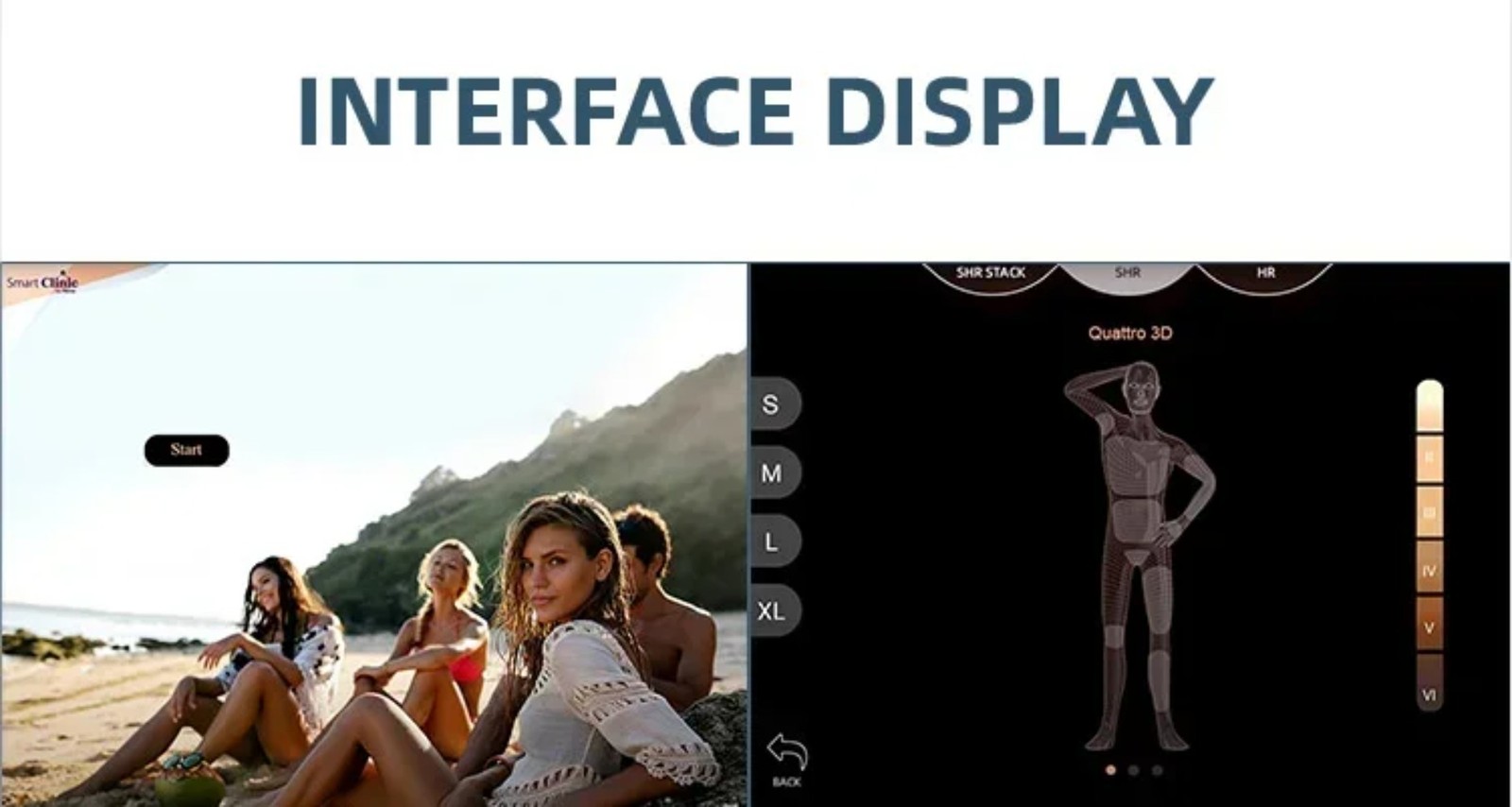Pick the lightest skin type I swatch
Viewport: 1512px width, 807px height.
point(1430,405)
